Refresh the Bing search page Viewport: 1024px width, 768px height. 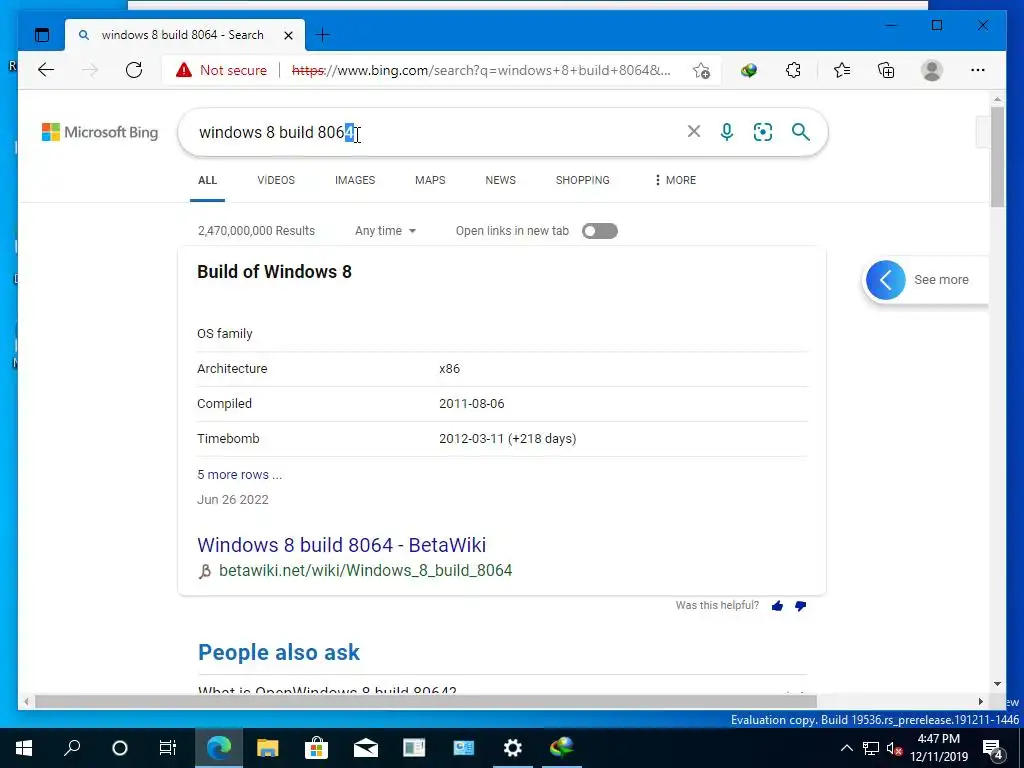pos(134,70)
